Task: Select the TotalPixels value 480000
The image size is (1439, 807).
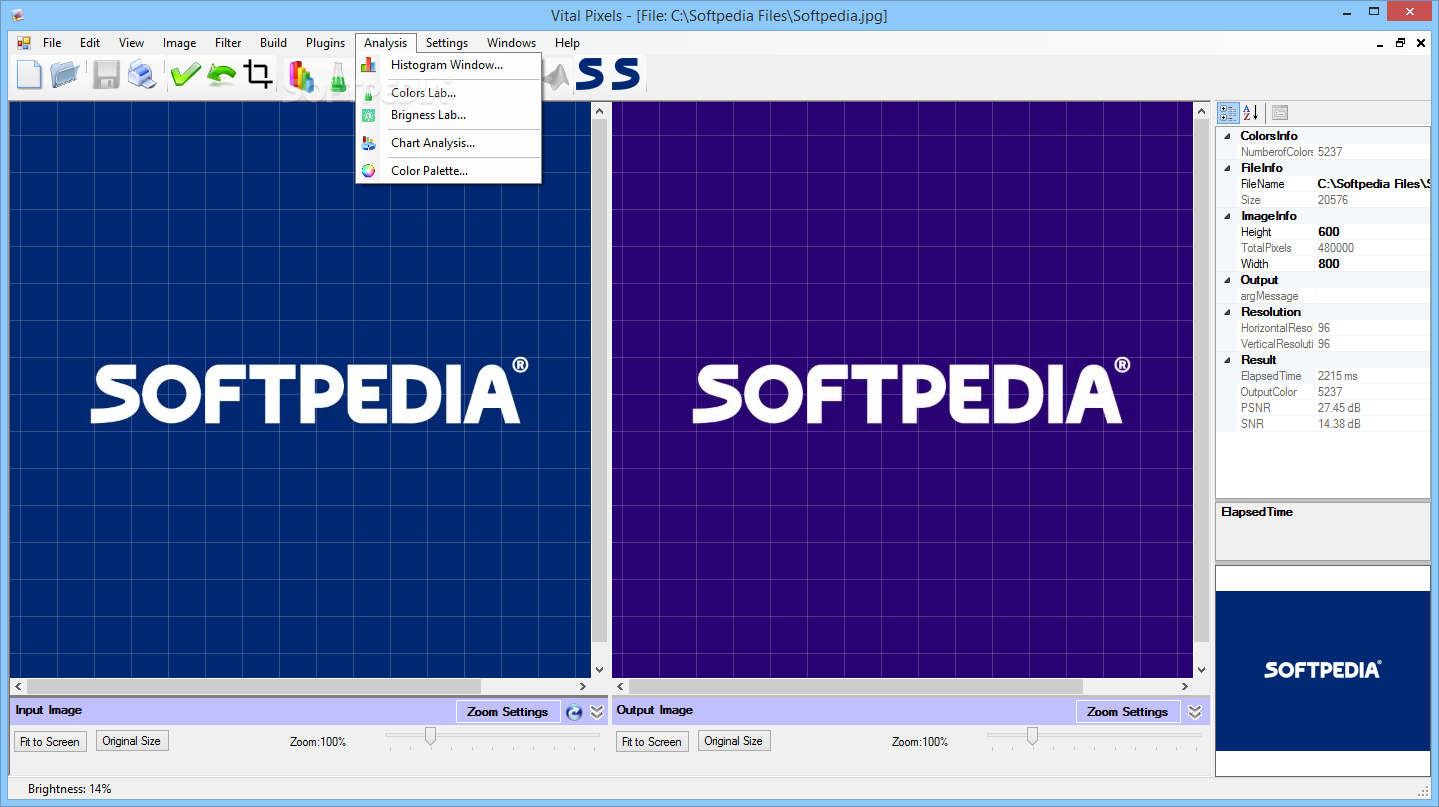Action: pos(1372,248)
